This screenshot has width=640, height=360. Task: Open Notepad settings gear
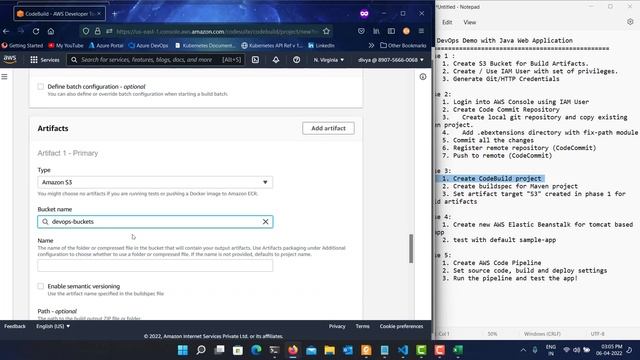click(630, 22)
